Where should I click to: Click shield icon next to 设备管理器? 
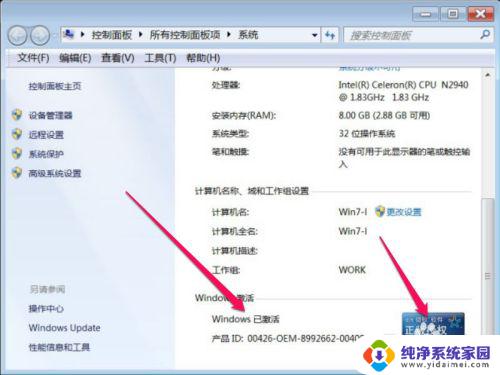(17, 115)
